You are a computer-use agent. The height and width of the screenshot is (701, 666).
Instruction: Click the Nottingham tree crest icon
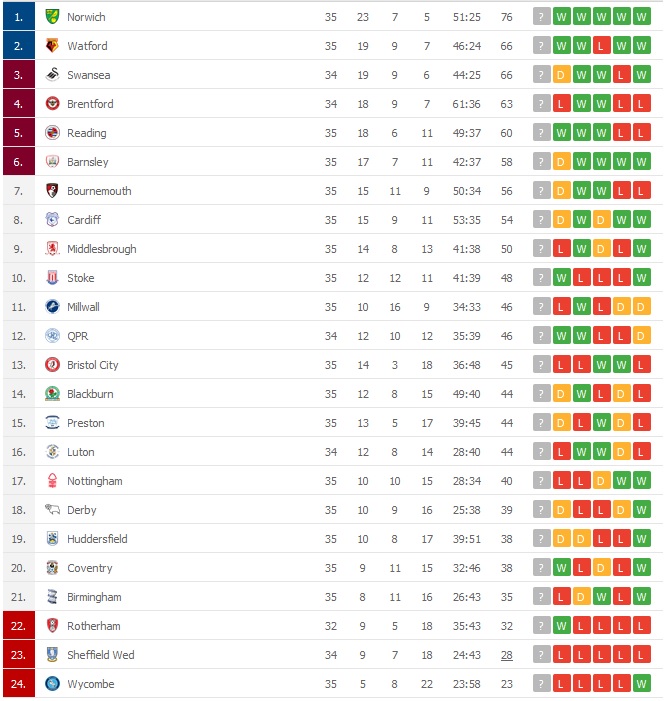[x=52, y=481]
